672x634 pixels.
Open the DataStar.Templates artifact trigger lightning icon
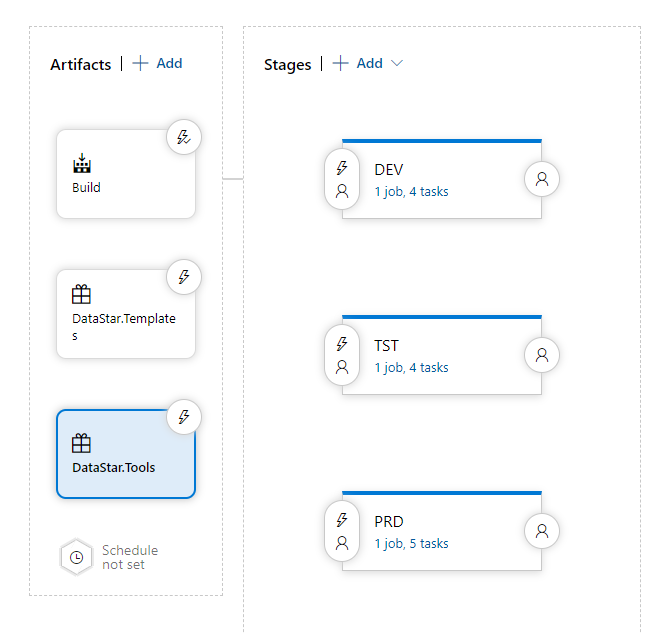click(x=184, y=277)
